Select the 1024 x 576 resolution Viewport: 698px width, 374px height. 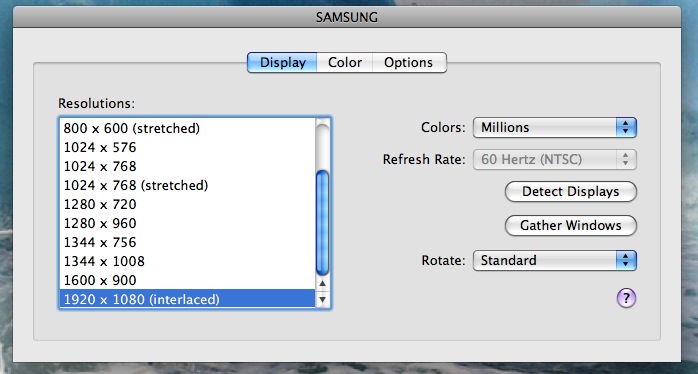[187, 147]
